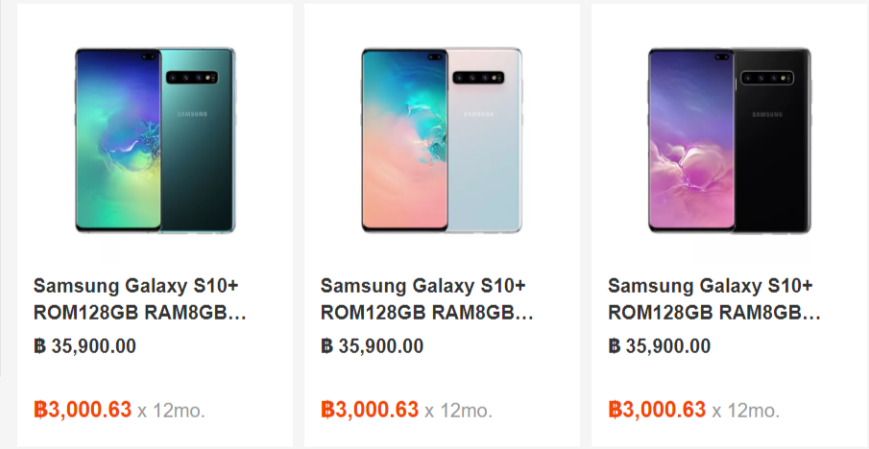Click the white phone's rear camera module
Screen dimensions: 869x449
click(478, 78)
